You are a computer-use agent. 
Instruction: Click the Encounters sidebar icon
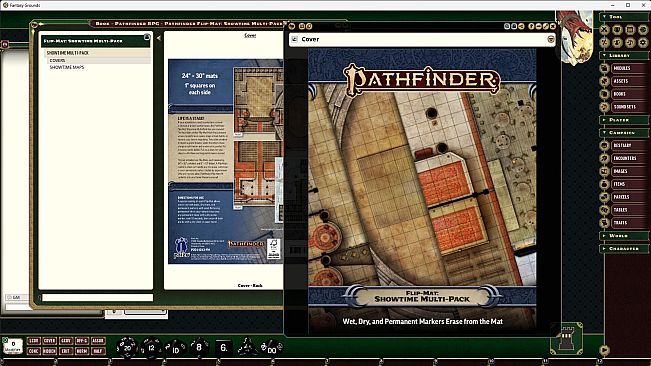click(x=604, y=158)
